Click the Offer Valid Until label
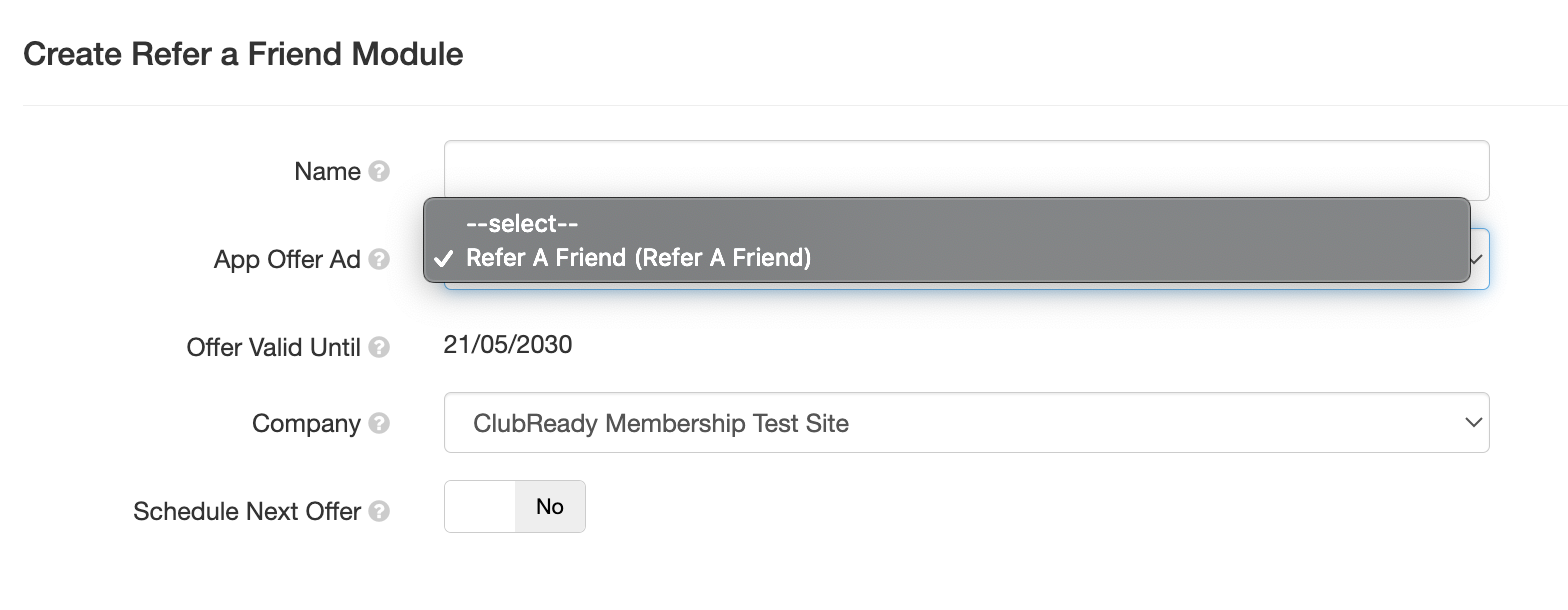This screenshot has width=1568, height=610. pyautogui.click(x=273, y=348)
